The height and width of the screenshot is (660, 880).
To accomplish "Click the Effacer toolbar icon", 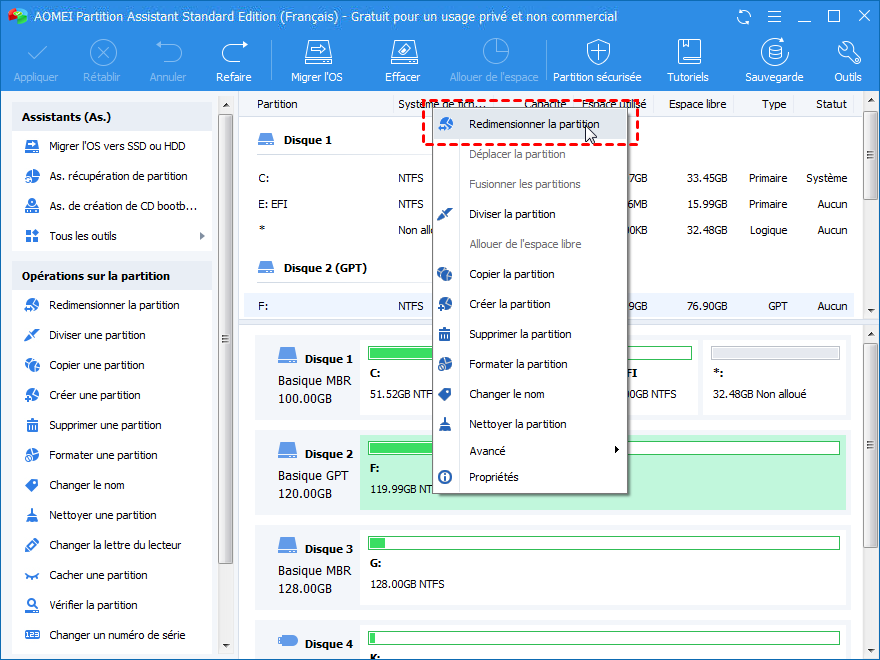I will (402, 53).
